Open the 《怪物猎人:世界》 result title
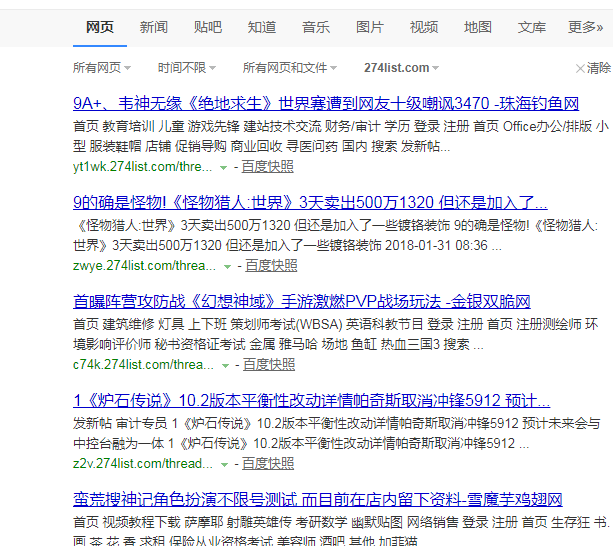Screen dimensions: 613x546 click(310, 201)
